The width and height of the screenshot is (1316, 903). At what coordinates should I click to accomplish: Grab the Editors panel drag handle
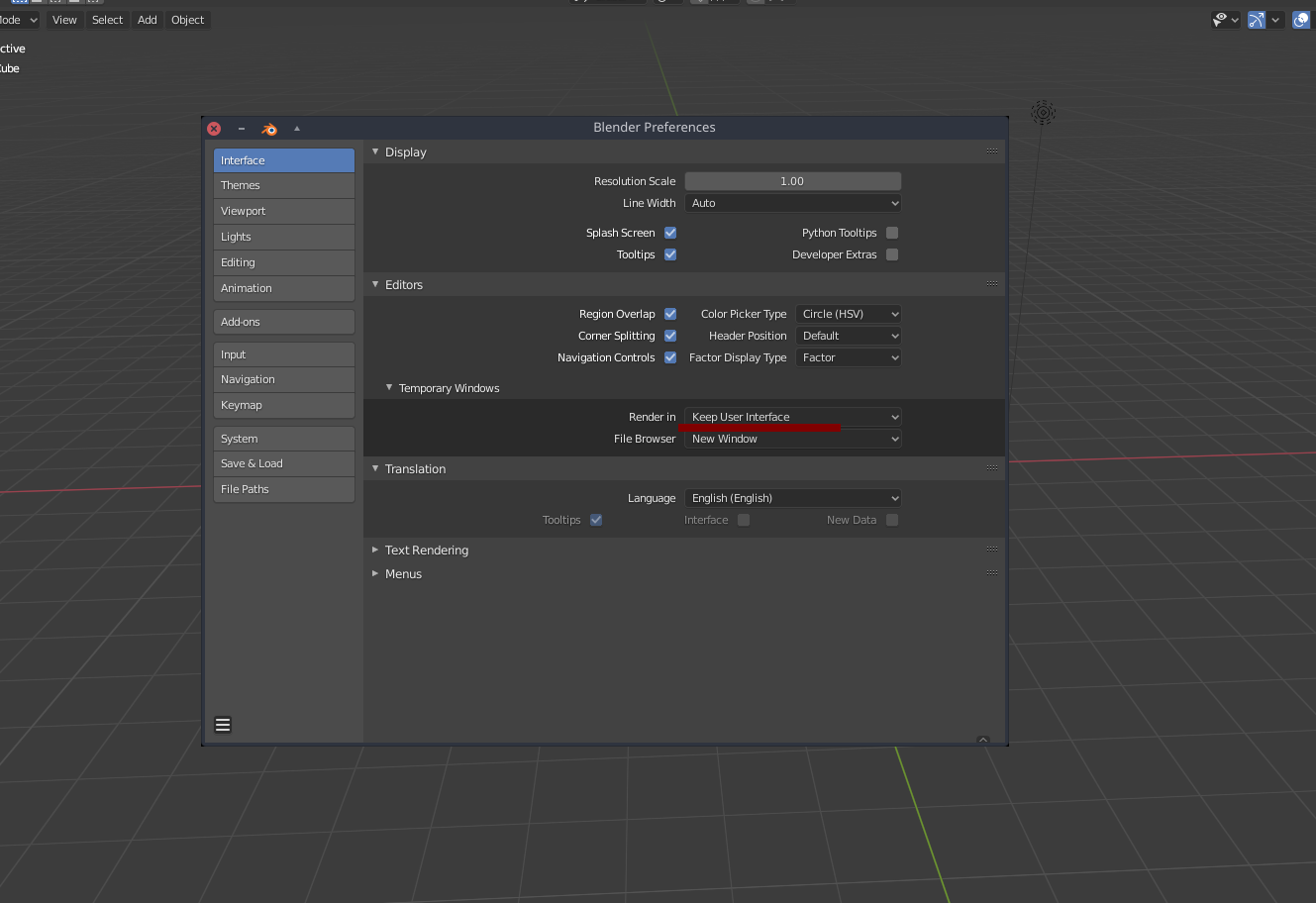(991, 284)
